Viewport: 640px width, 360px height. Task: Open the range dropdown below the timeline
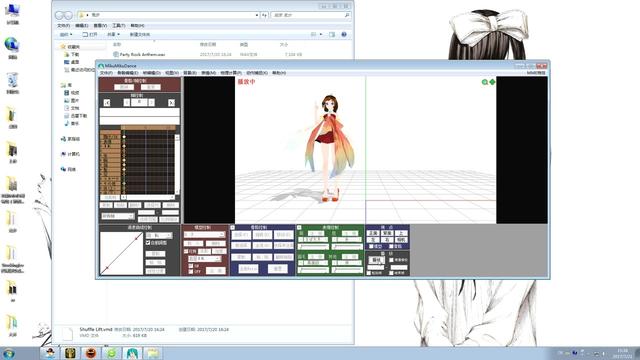point(118,216)
